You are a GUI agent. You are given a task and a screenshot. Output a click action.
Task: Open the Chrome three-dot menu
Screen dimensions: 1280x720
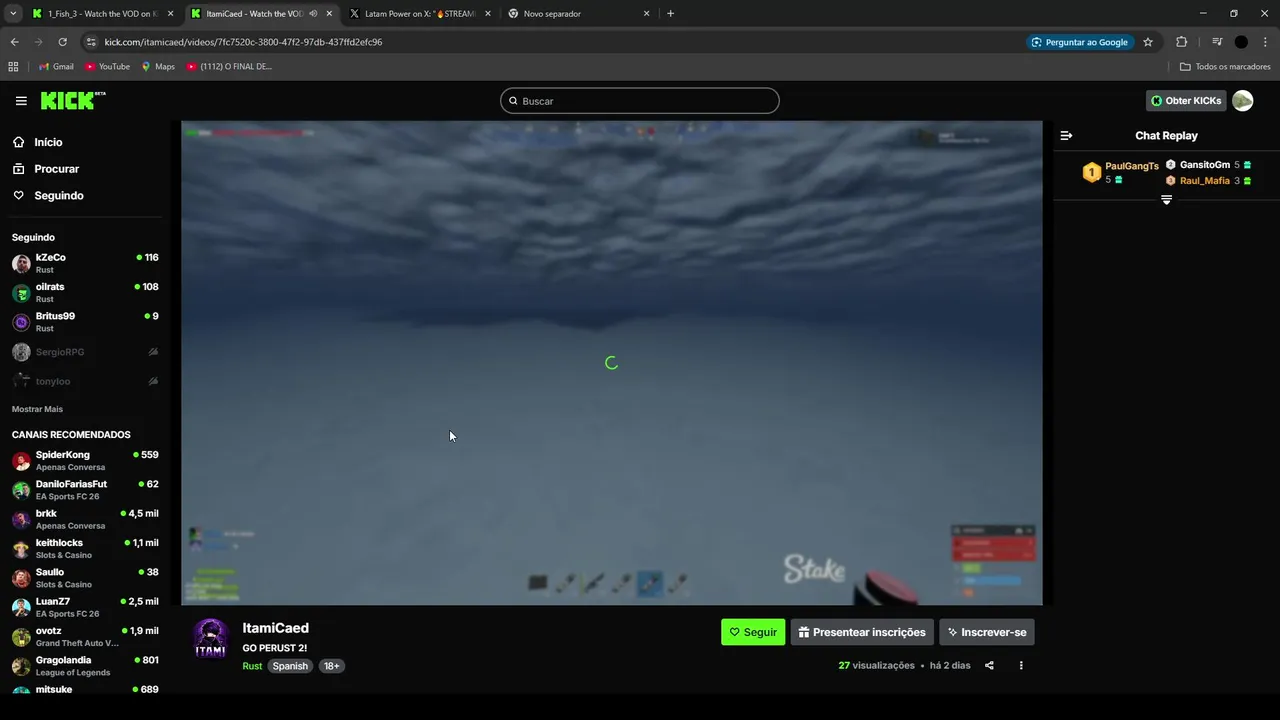pos(1265,42)
